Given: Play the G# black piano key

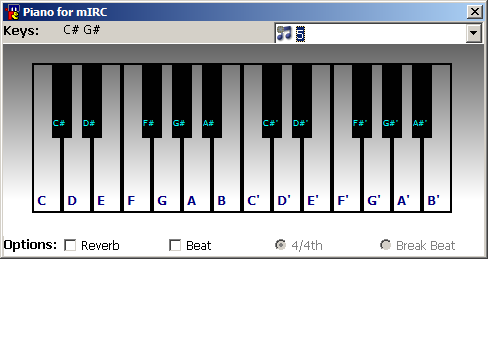Looking at the screenshot, I should coord(182,101).
